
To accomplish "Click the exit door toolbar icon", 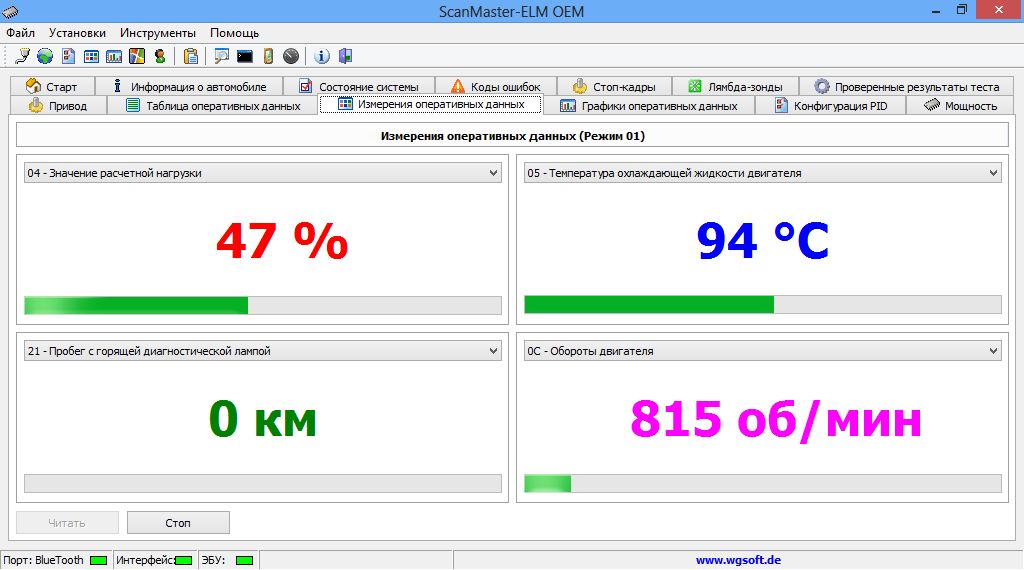I will [x=345, y=56].
